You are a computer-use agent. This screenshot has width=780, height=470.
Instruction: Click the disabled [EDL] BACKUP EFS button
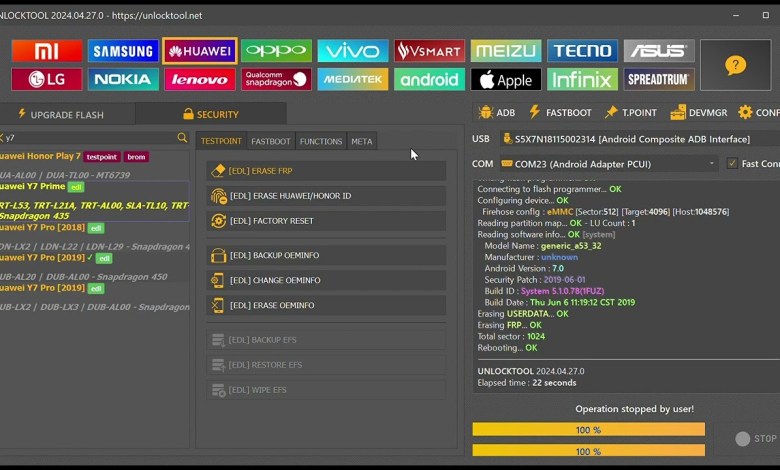click(326, 340)
